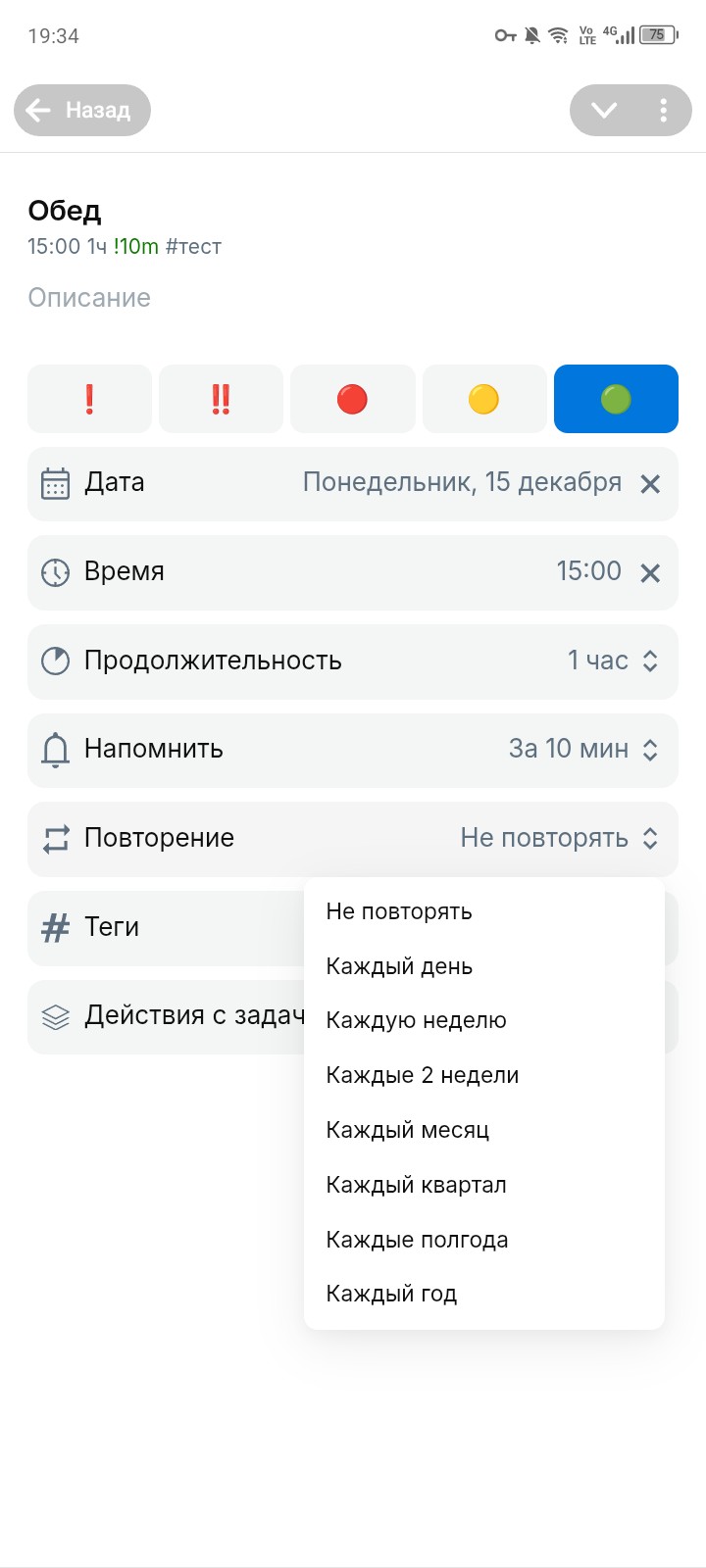This screenshot has height=1568, width=706.
Task: Choose Каждый день from the repeat menu
Action: [398, 965]
